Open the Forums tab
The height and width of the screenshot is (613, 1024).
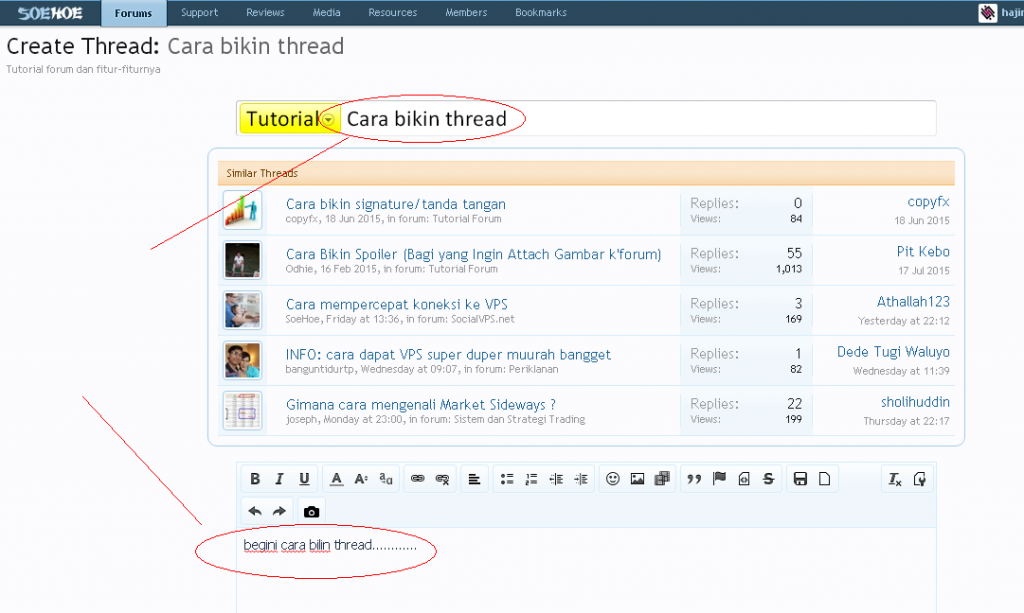[134, 13]
